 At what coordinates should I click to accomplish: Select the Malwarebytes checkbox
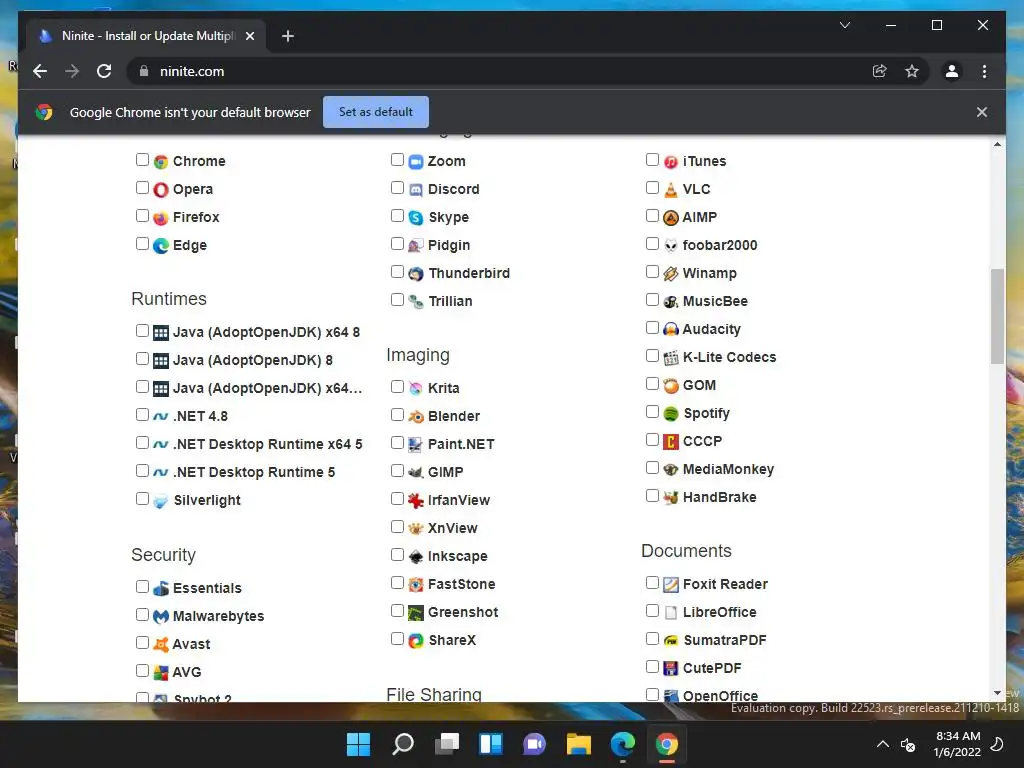click(142, 614)
